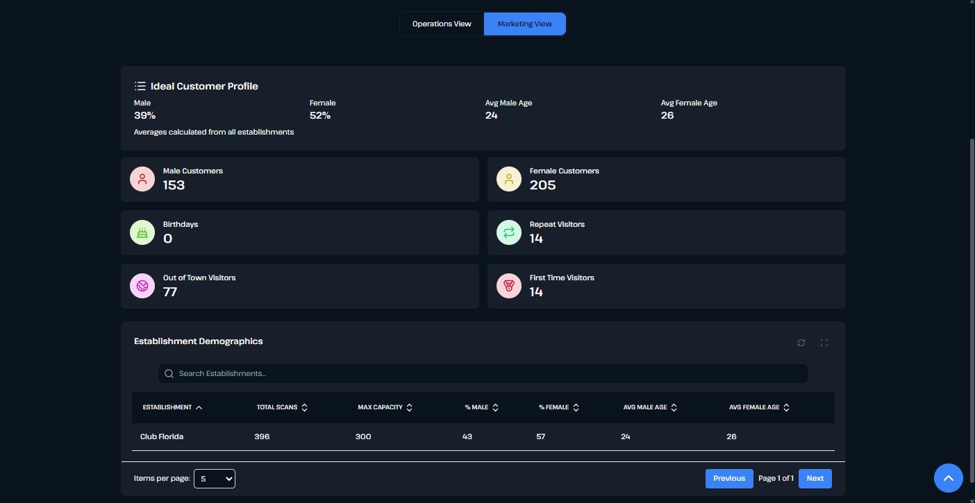The width and height of the screenshot is (975, 503).
Task: Sort by Max Capacity column
Action: tap(385, 408)
